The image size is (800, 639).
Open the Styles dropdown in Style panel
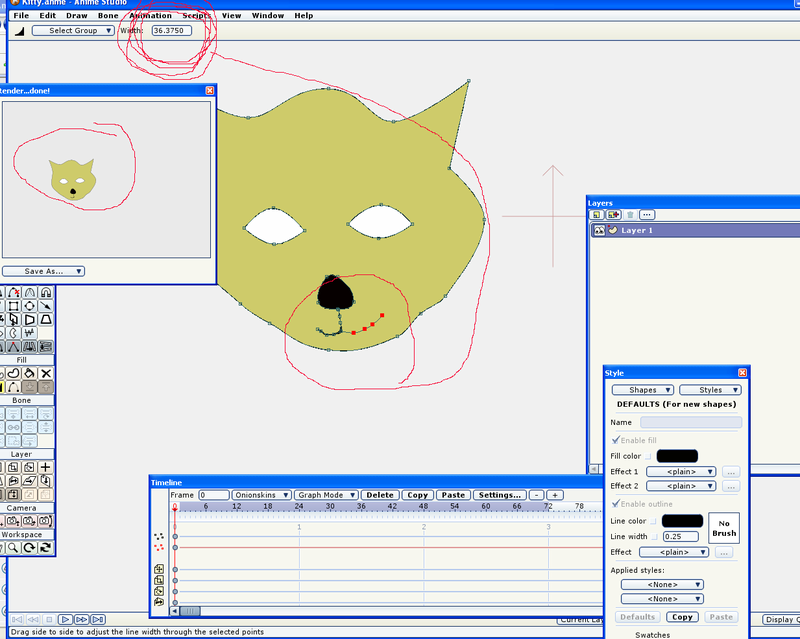[710, 390]
